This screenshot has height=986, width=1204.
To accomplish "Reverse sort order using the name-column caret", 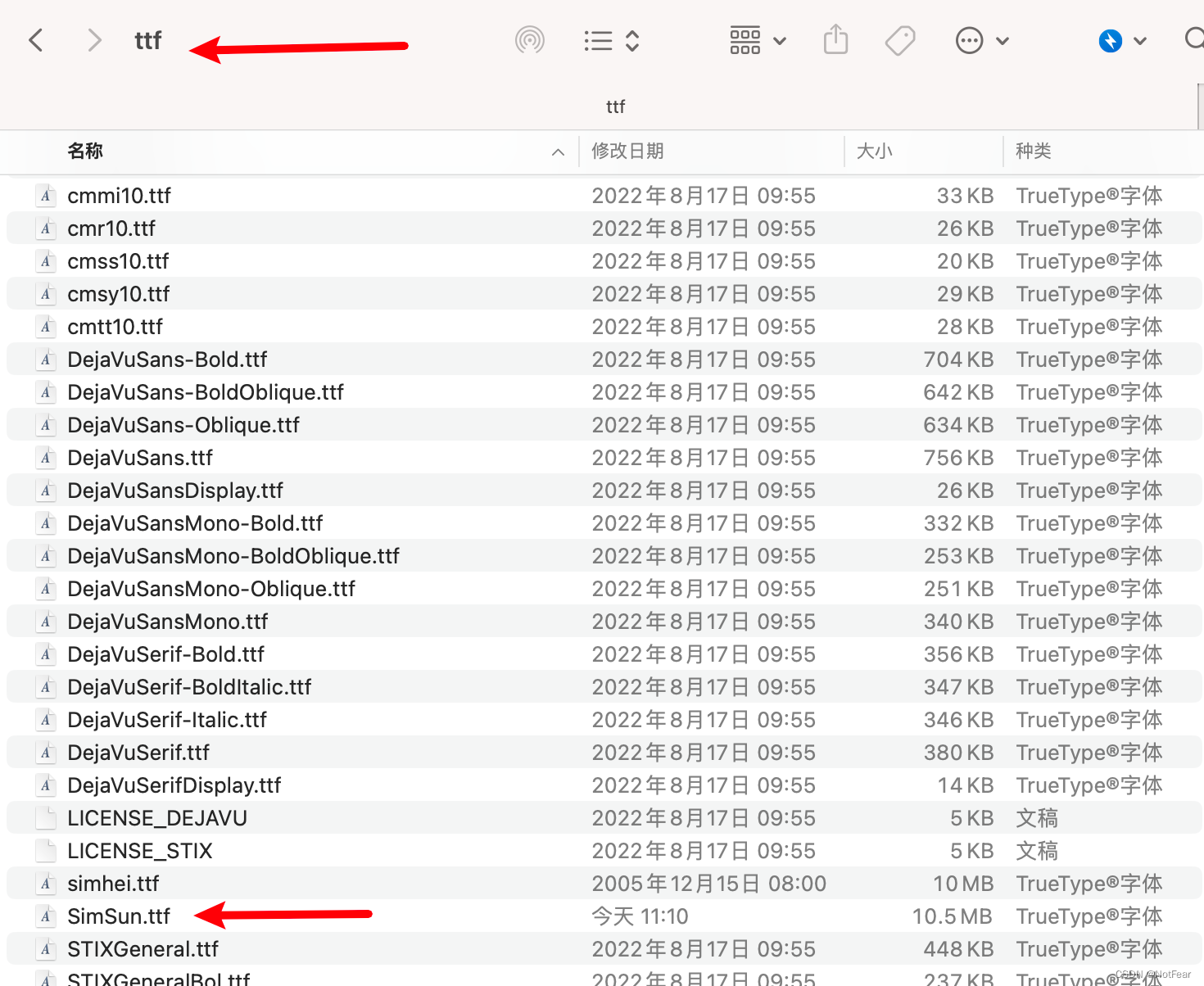I will 558,152.
